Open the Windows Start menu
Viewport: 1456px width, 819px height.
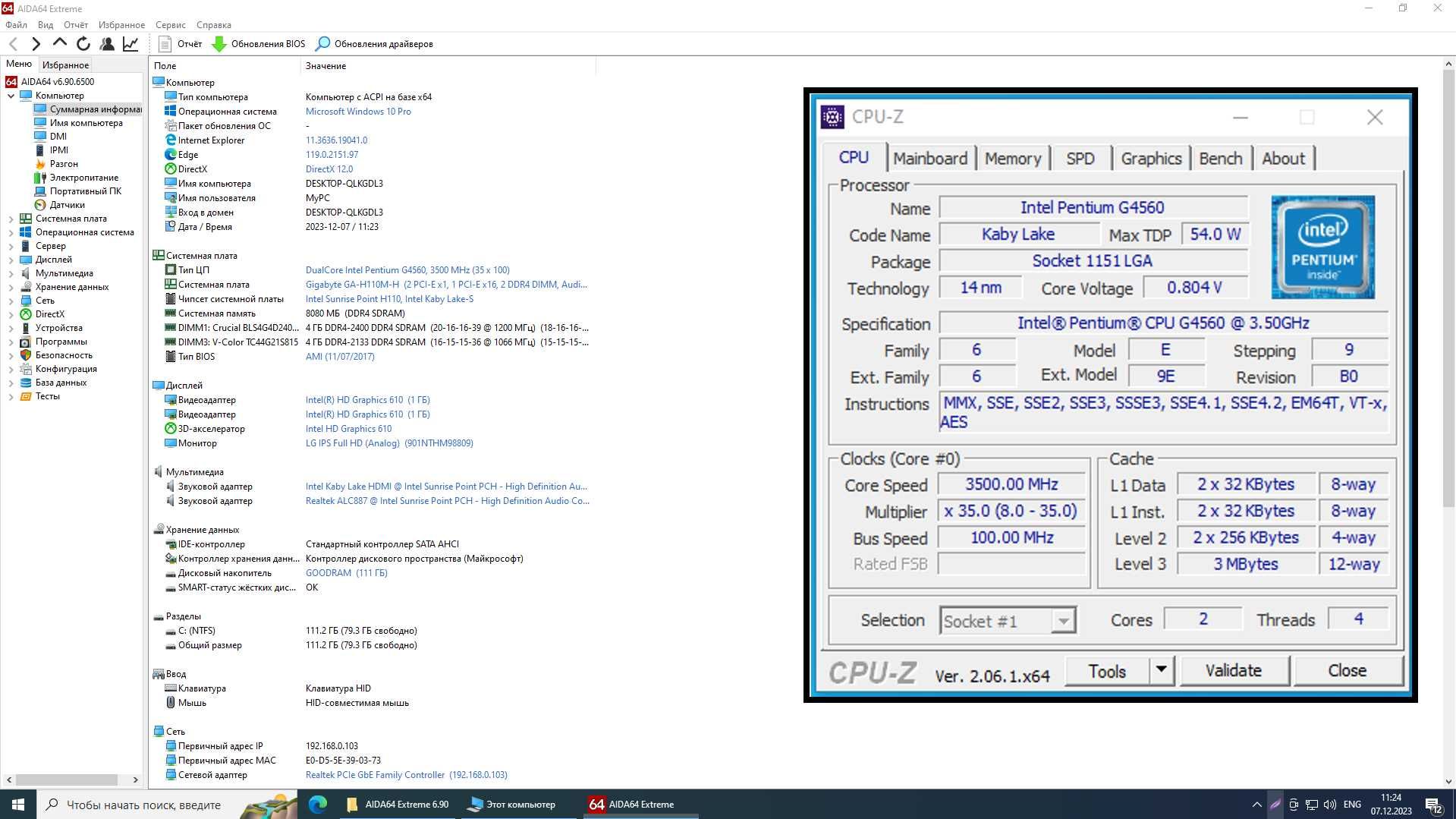click(18, 805)
